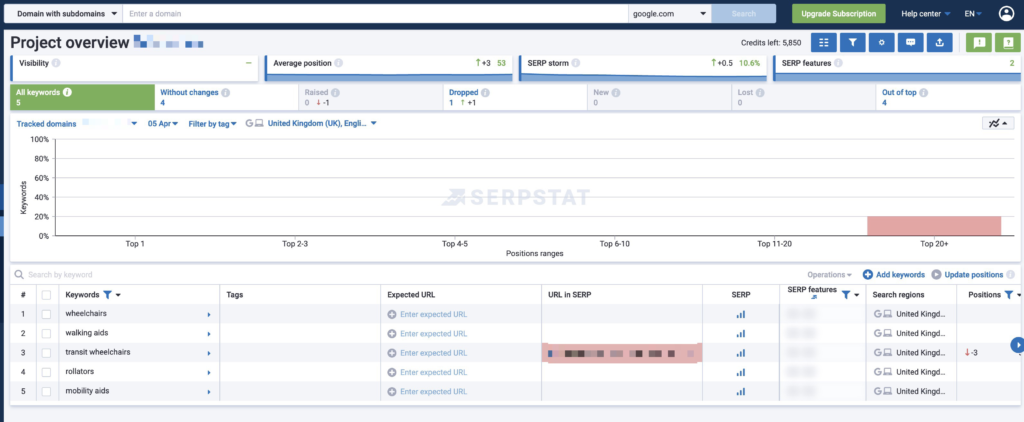Check the mobility aids row checkbox
This screenshot has width=1024, height=422.
(x=46, y=391)
